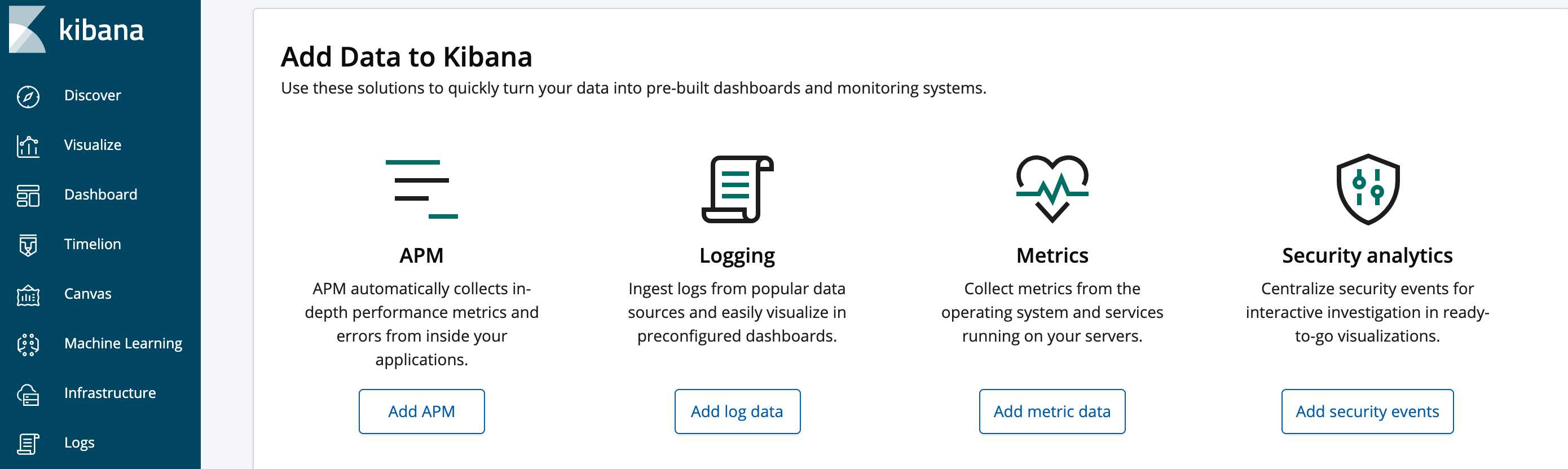Select the Logging scroll icon

tap(737, 189)
